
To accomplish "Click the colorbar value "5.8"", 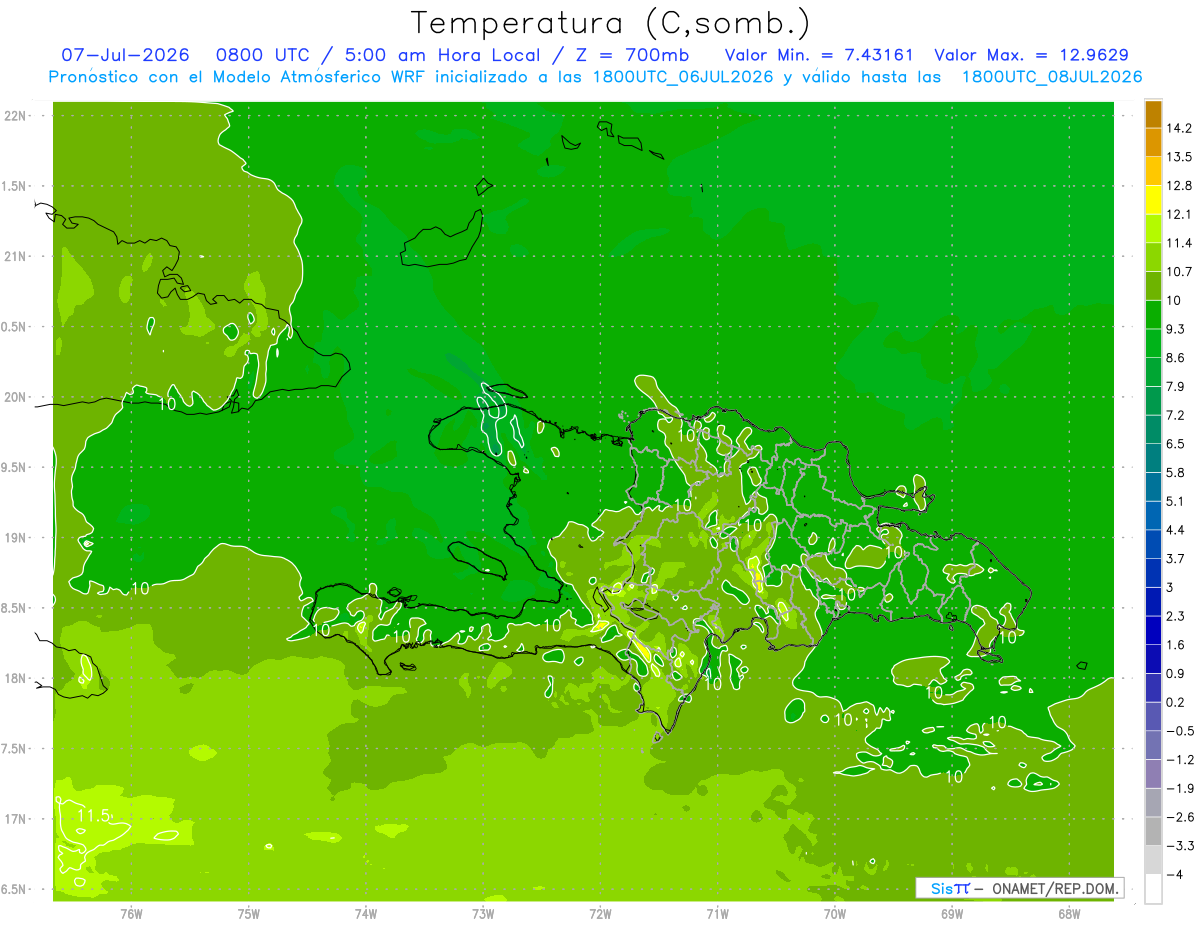I will point(1176,473).
